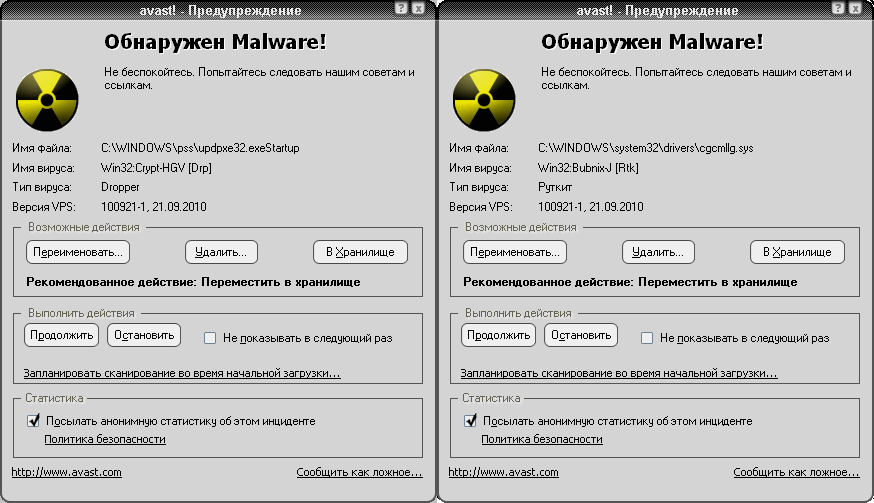Click Продолжить in right dialog

point(498,335)
